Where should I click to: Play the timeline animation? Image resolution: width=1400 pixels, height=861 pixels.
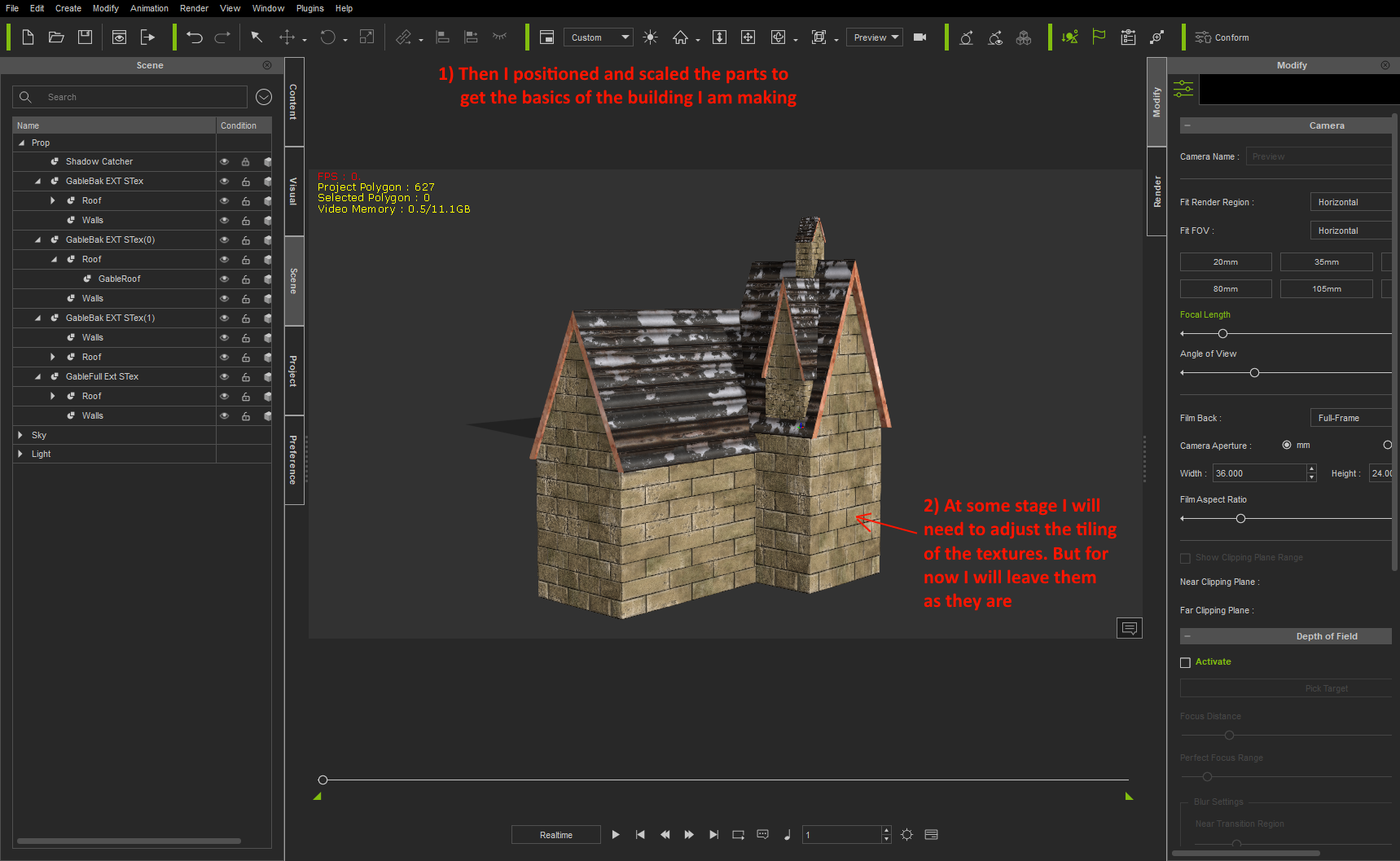coord(616,835)
